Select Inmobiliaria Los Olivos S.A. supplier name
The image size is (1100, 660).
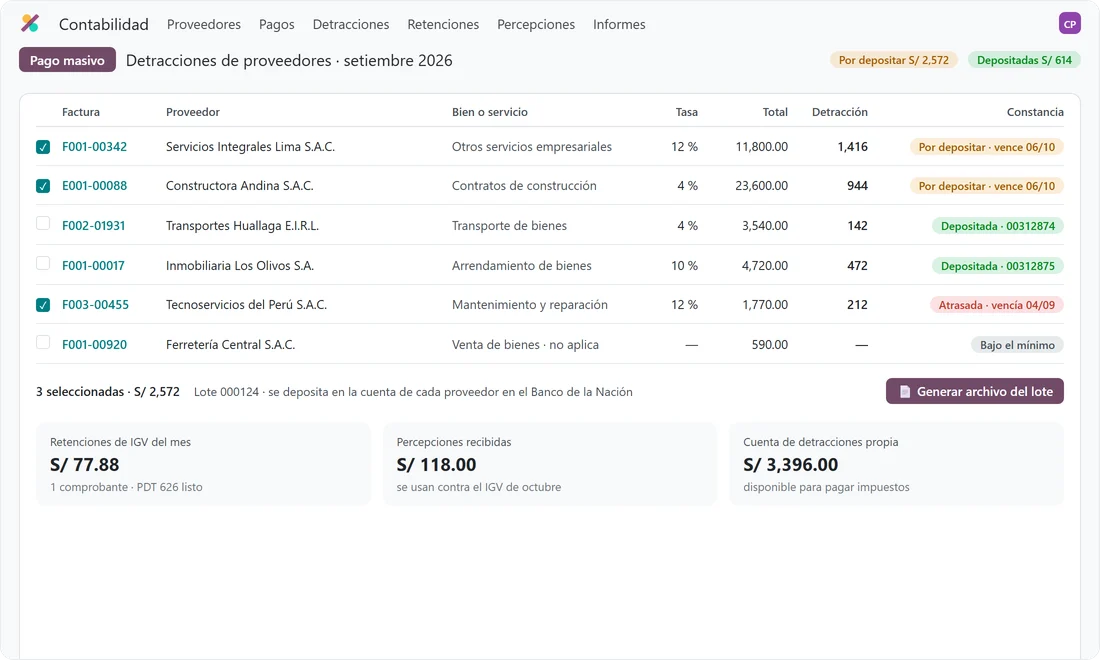click(x=240, y=266)
